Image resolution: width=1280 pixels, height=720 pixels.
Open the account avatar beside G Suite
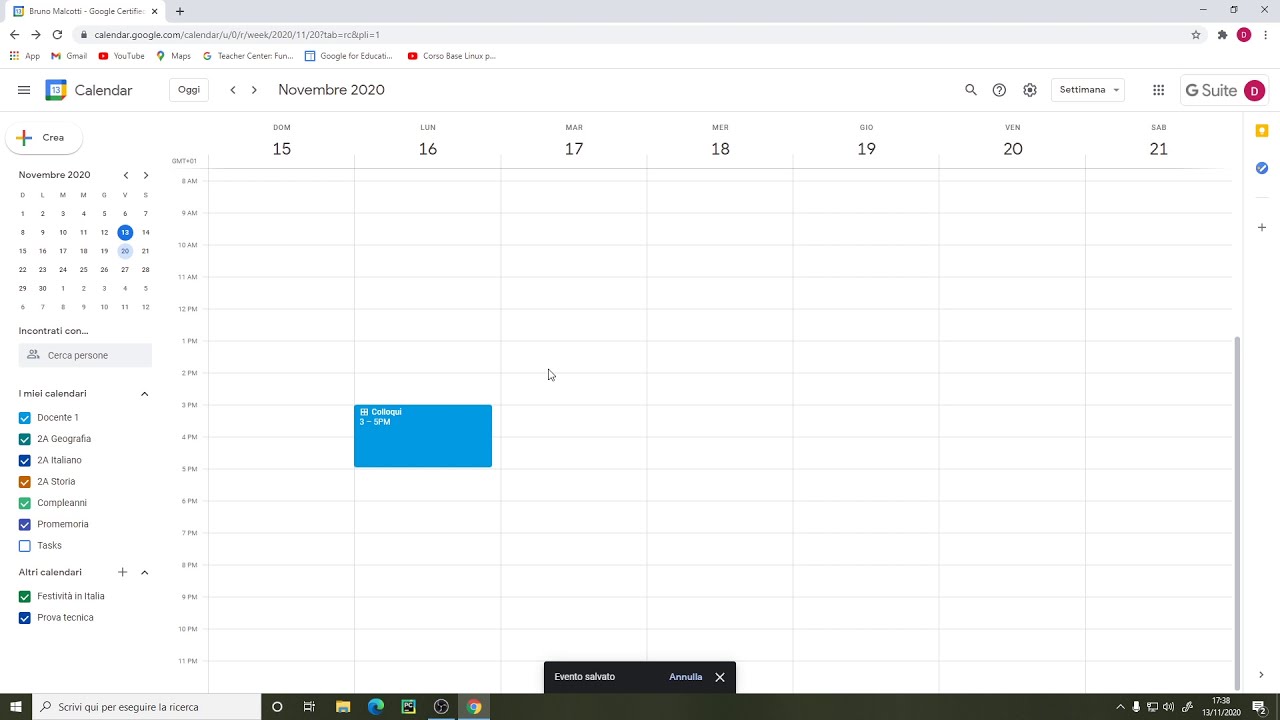[1254, 90]
